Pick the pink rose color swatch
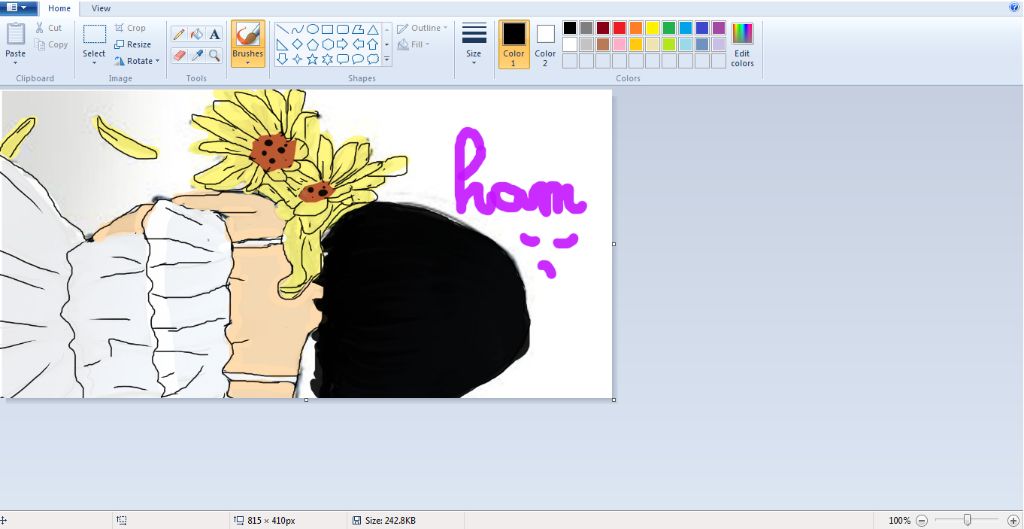Viewport: 1024px width, 529px height. coord(619,44)
